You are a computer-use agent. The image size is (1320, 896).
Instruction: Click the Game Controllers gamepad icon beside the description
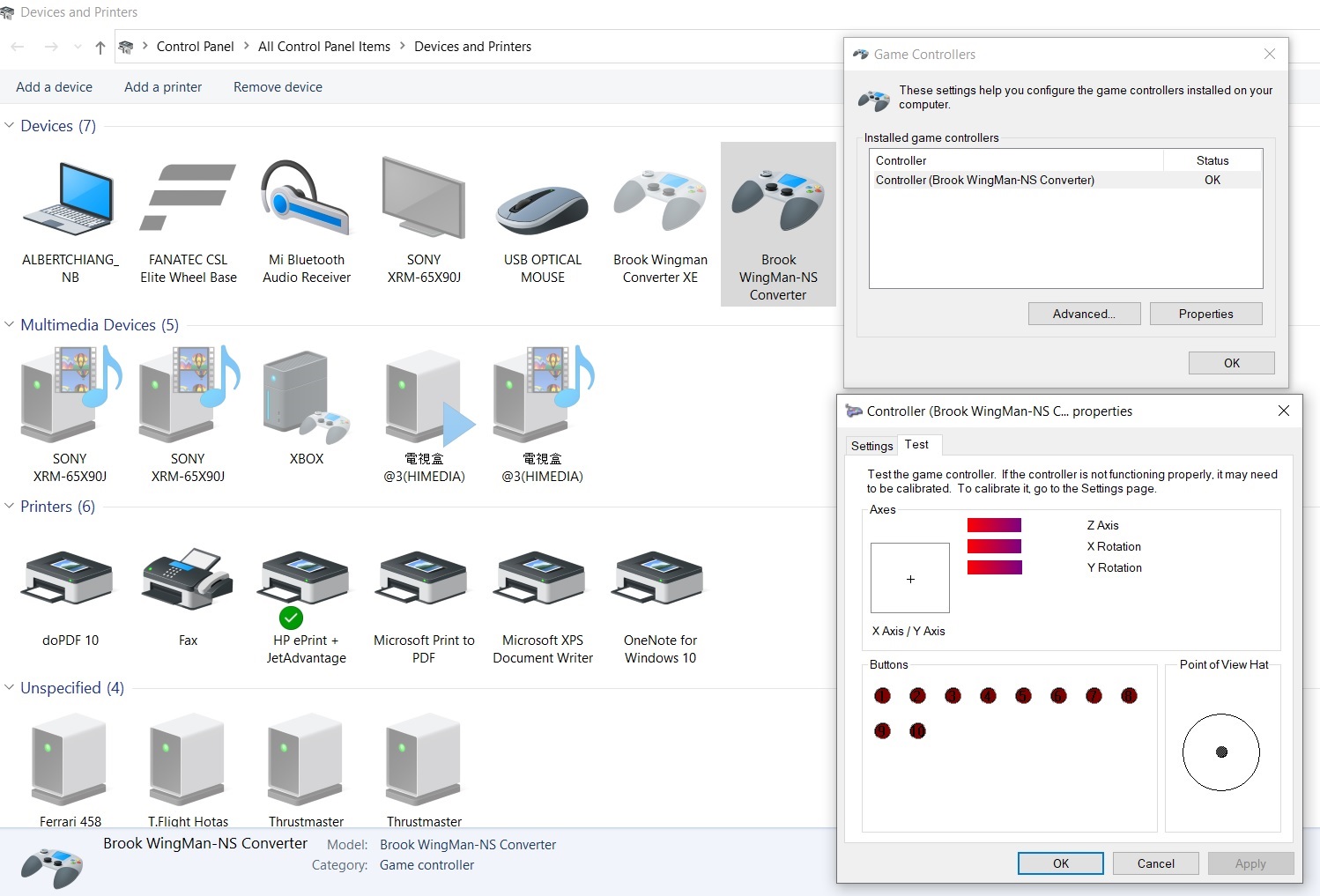[x=873, y=100]
